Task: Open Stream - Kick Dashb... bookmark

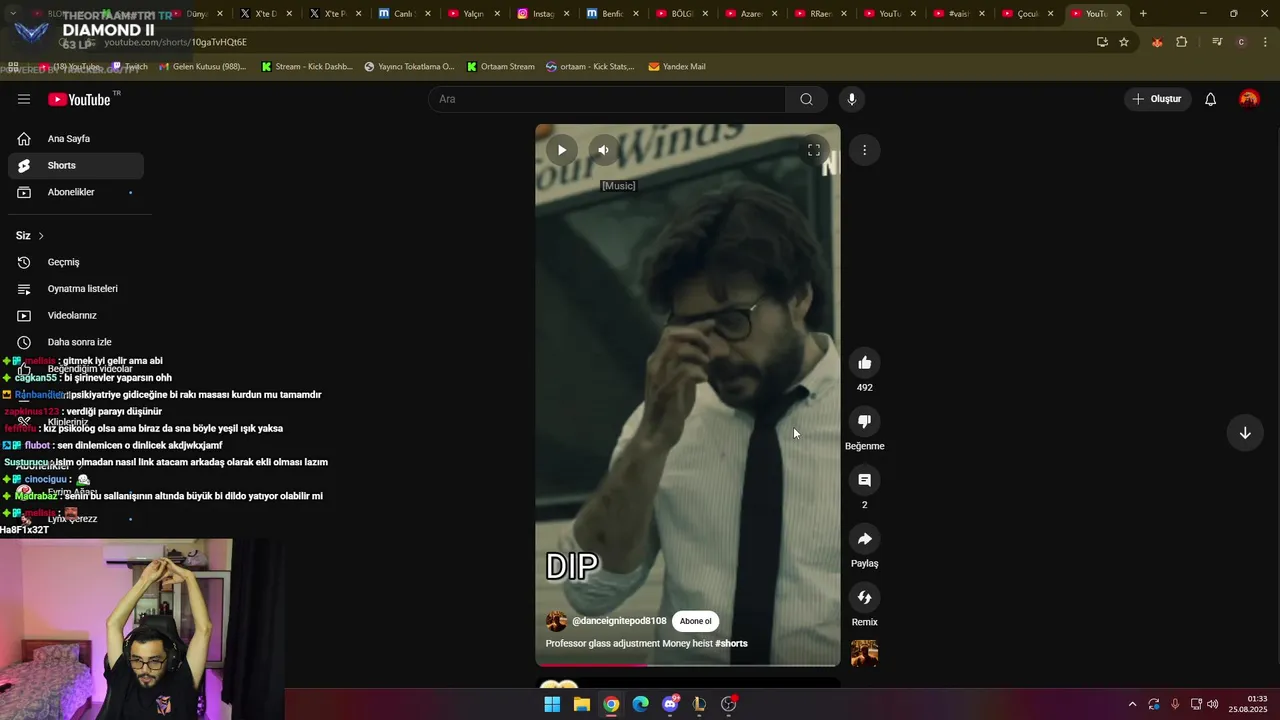Action: [x=307, y=67]
